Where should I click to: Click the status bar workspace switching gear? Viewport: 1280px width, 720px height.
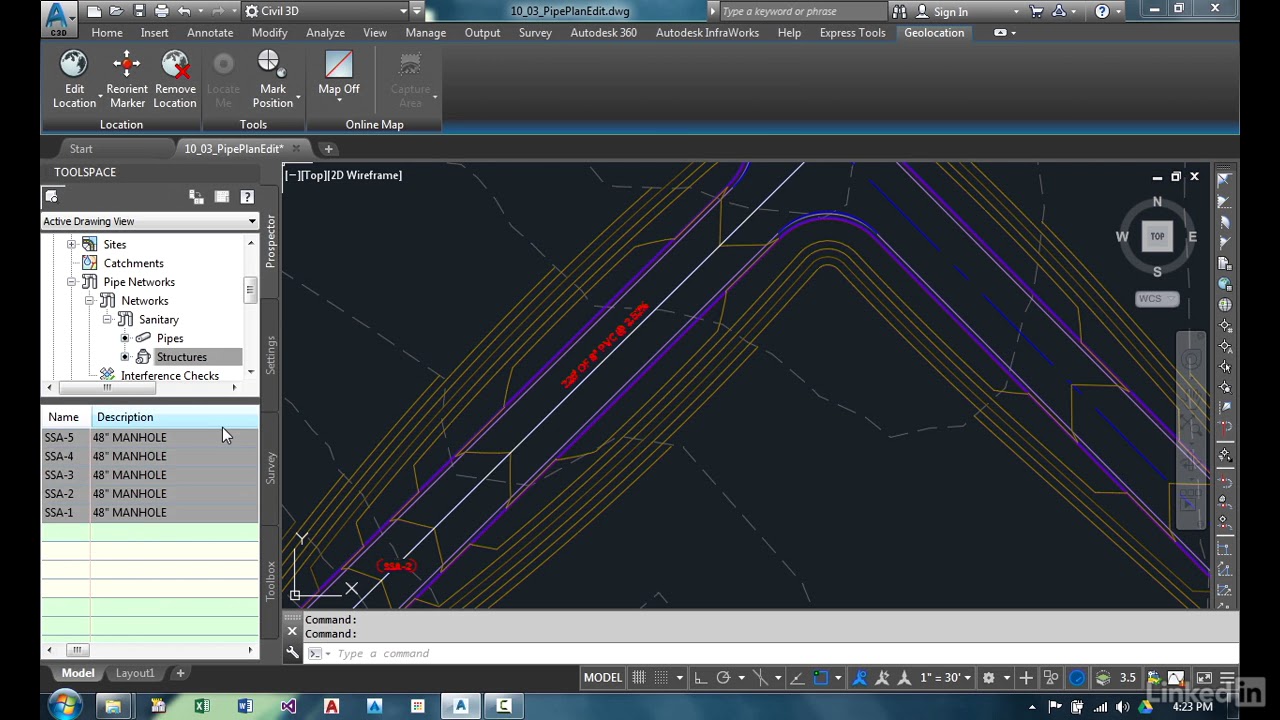[x=988, y=678]
